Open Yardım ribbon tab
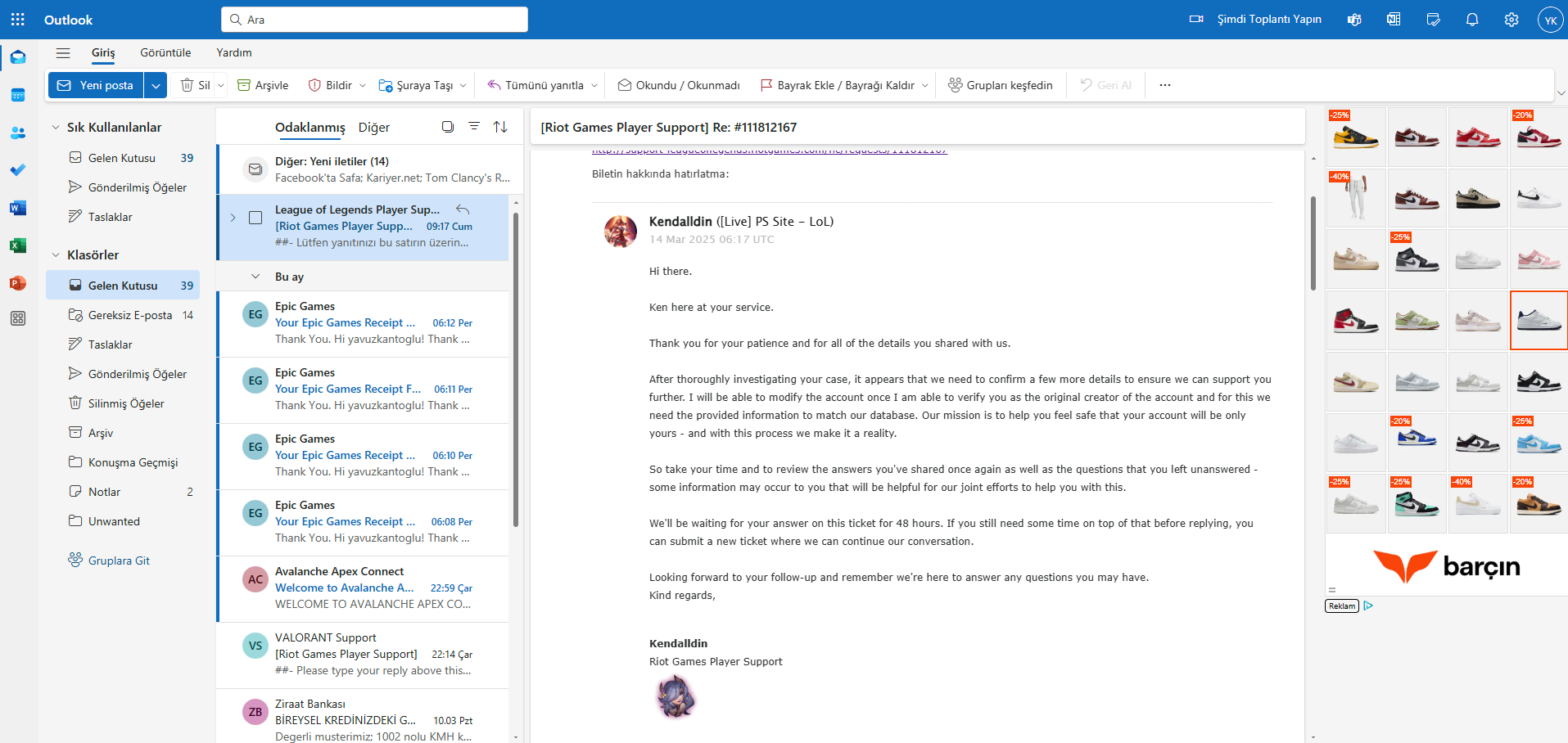 click(234, 53)
